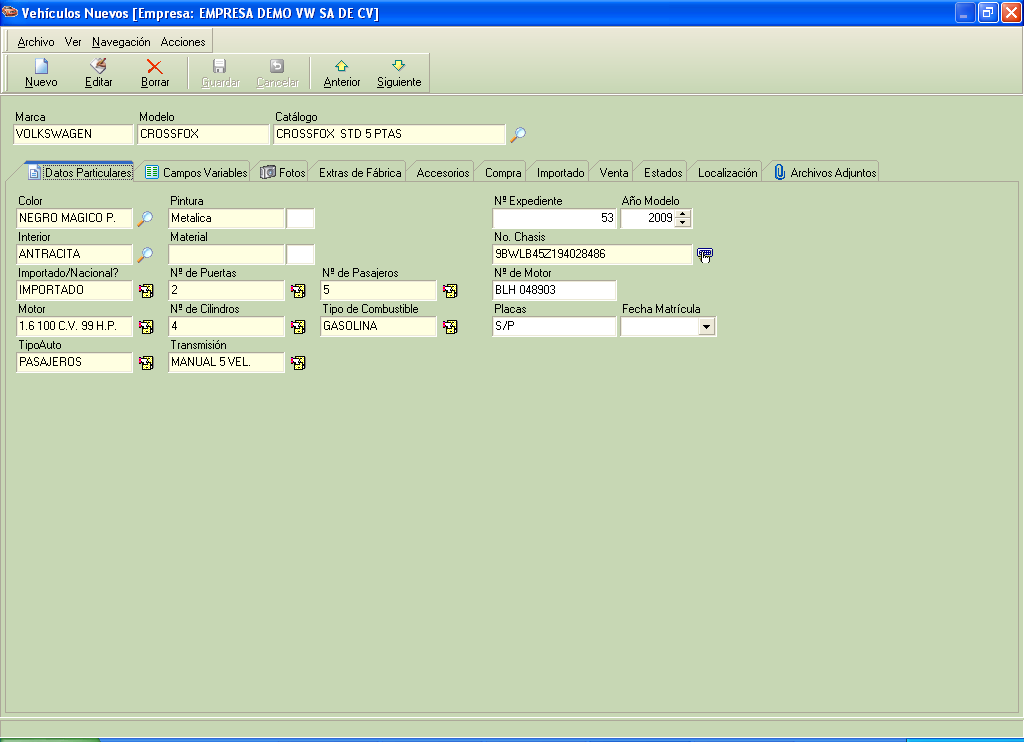
Task: Click the Nº de Puertas field 2
Action: [x=226, y=290]
